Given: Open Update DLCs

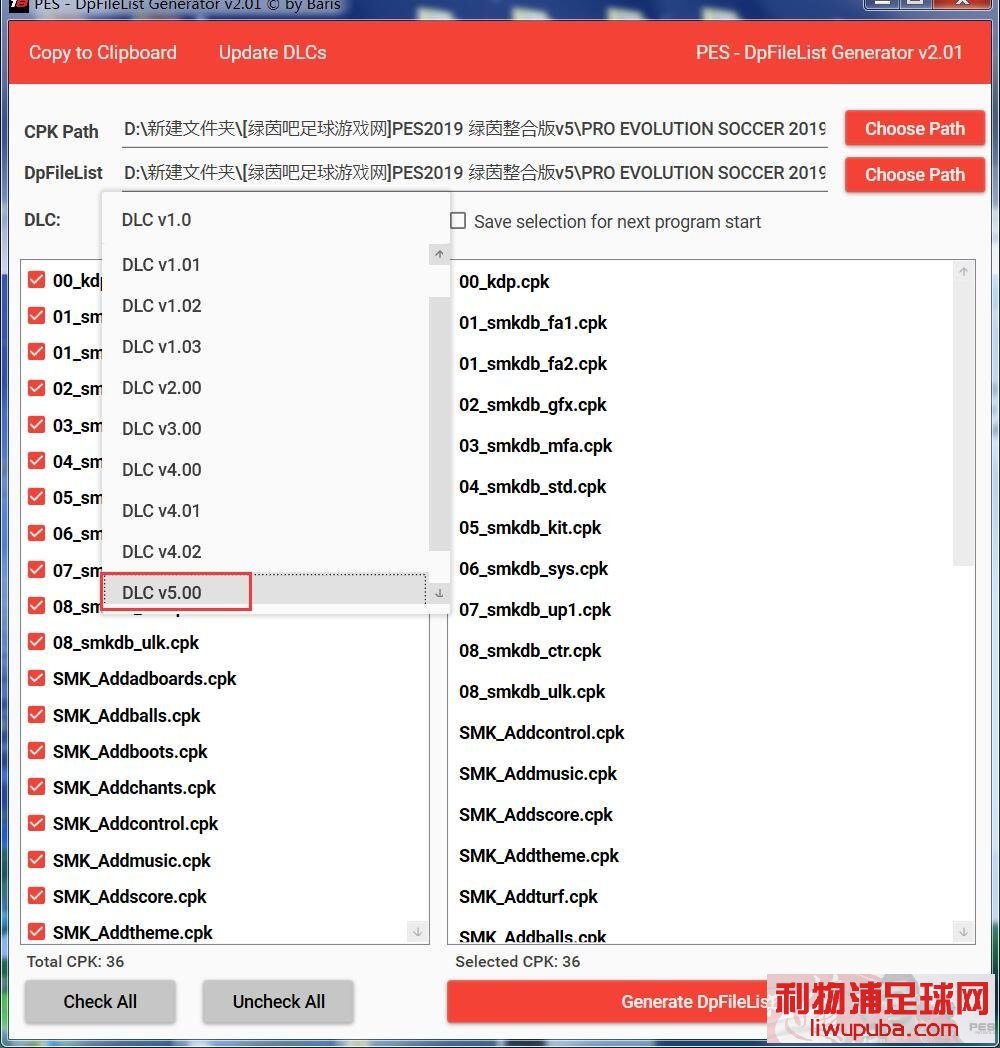Looking at the screenshot, I should [x=273, y=52].
